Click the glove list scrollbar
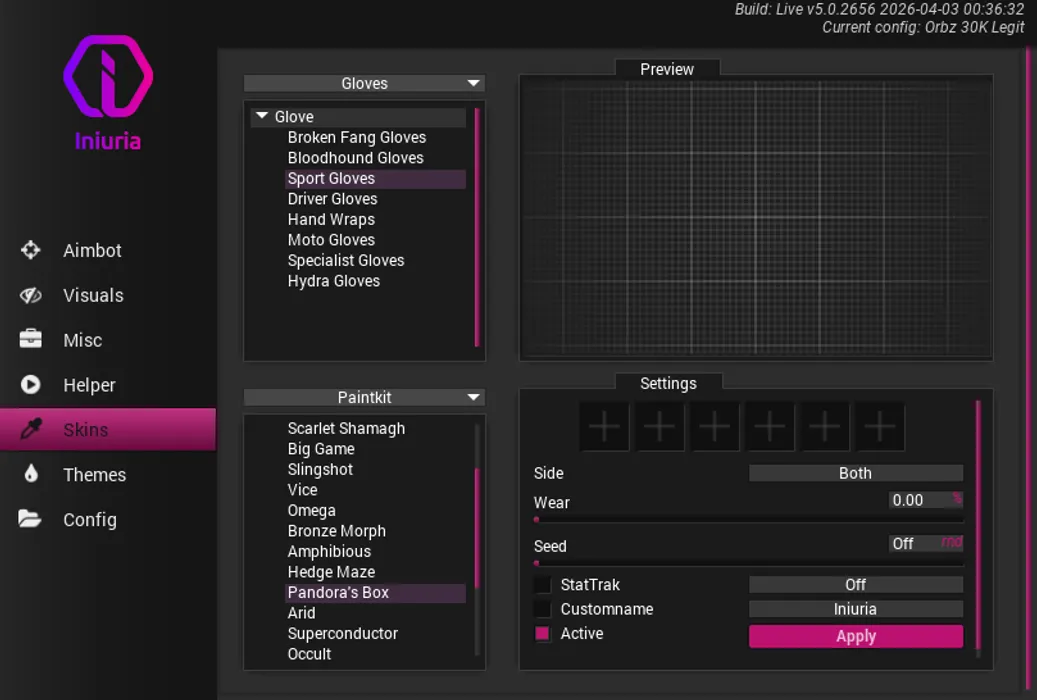This screenshot has width=1037, height=700. point(477,227)
